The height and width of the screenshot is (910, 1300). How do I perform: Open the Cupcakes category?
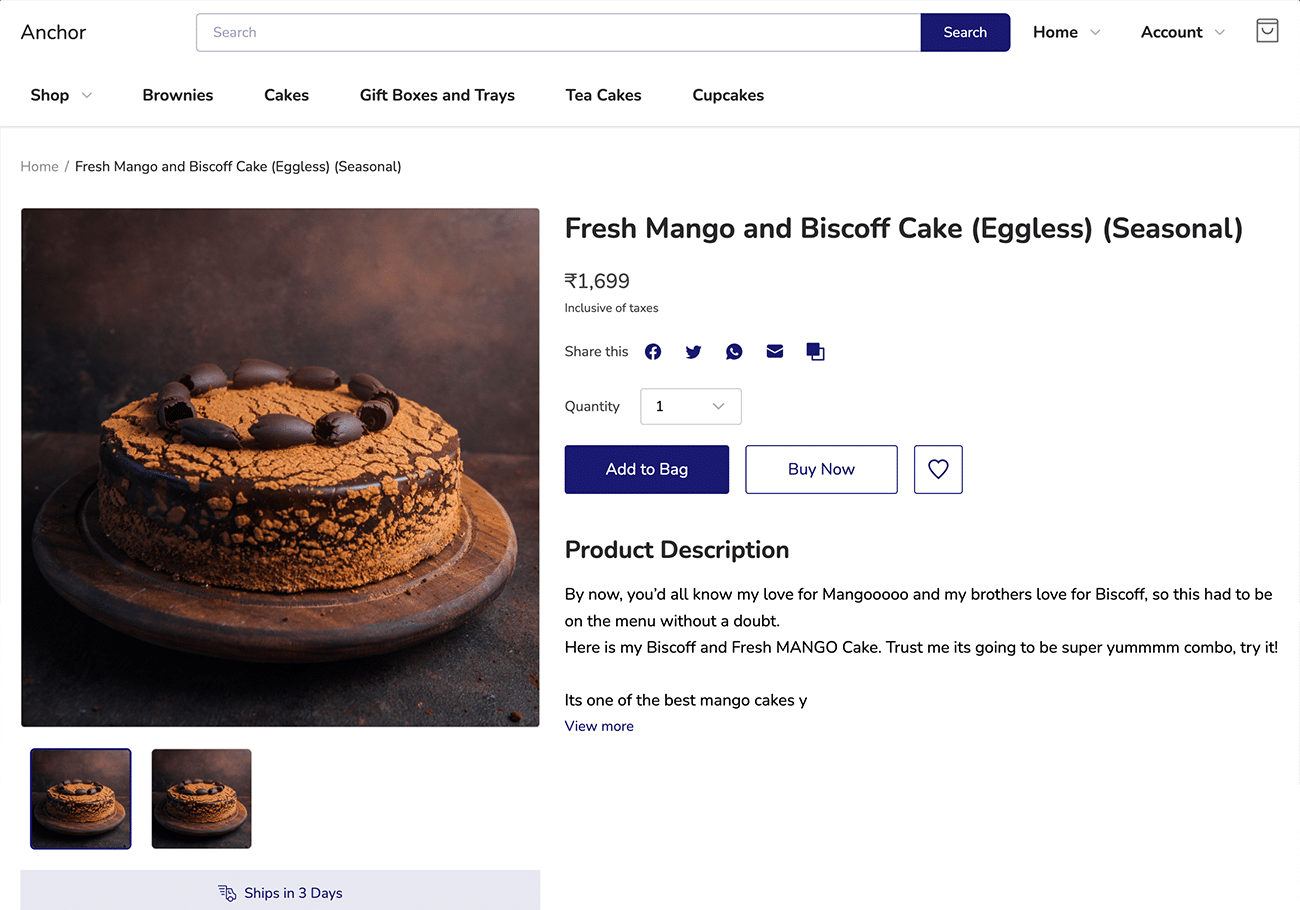[x=728, y=95]
